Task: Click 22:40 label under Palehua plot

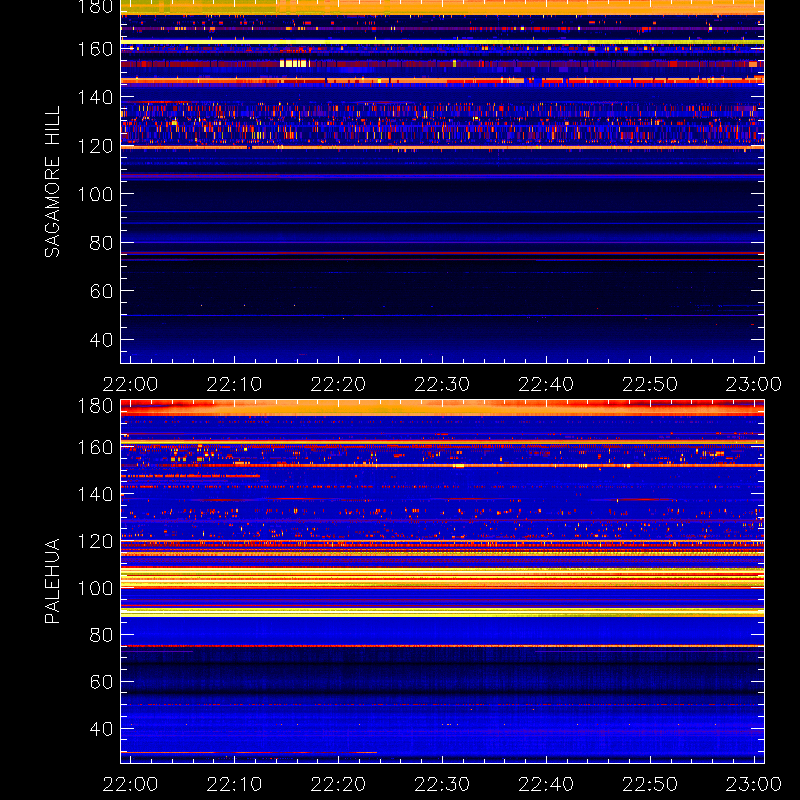Action: 546,784
